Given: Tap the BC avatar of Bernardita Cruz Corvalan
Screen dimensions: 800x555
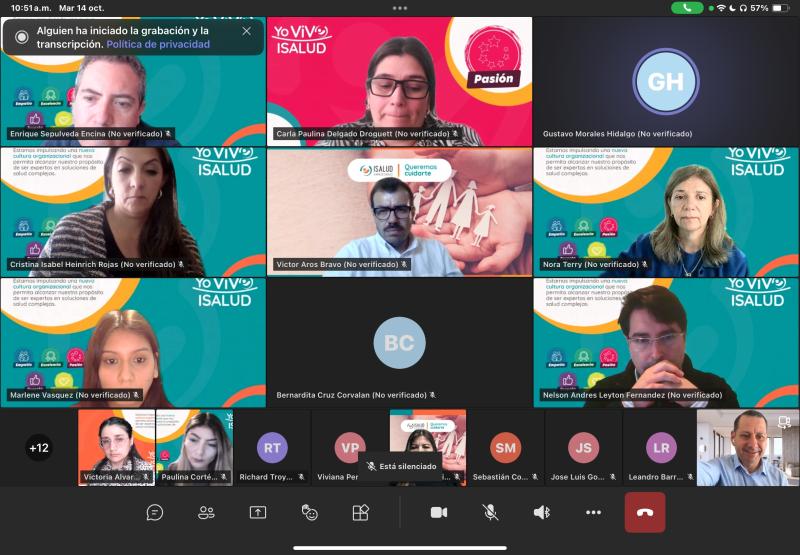Looking at the screenshot, I should 399,343.
